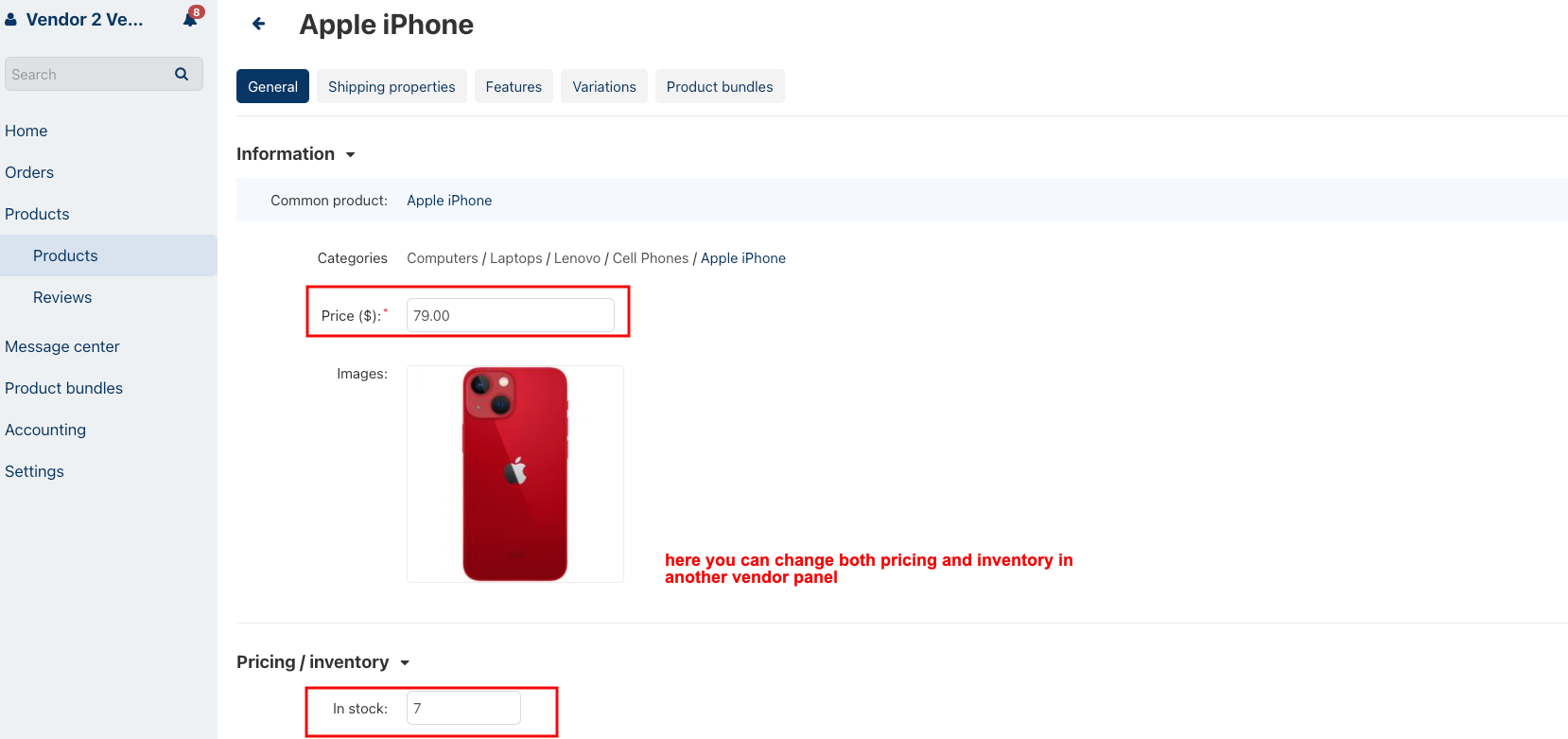The image size is (1568, 739).
Task: Open the notifications bell icon
Action: [x=190, y=19]
